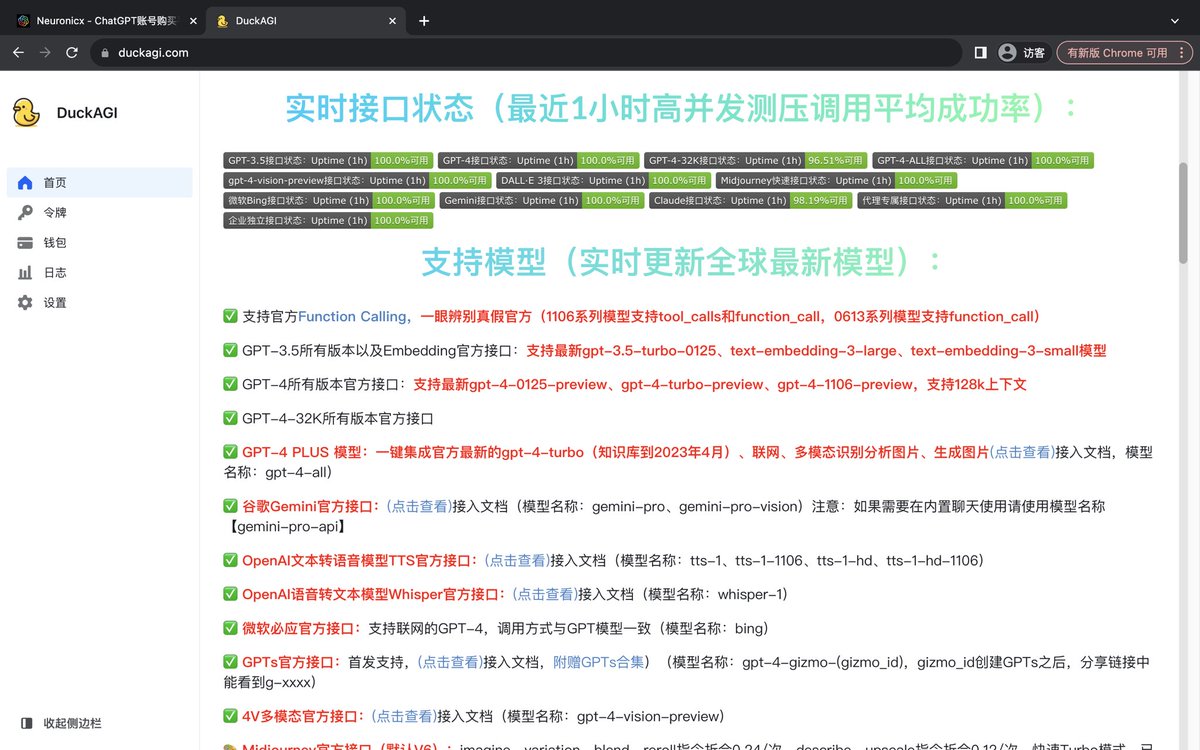Open 点击查看 link in 谷歌Gemini row
1200x750 pixels.
[419, 507]
